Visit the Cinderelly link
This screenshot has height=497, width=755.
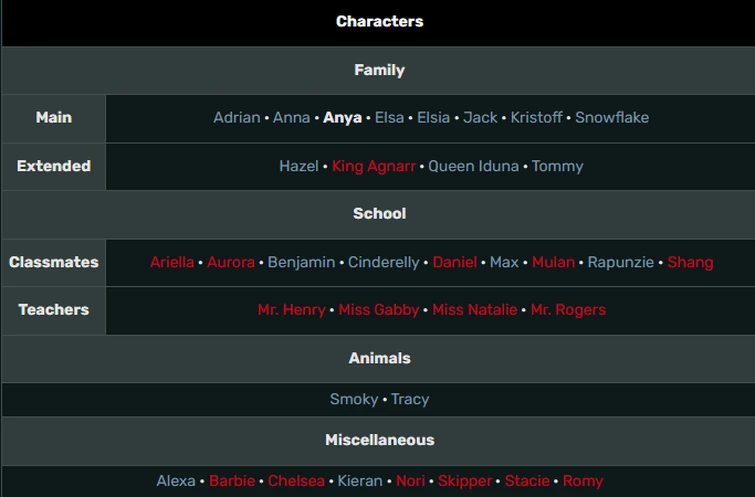click(383, 262)
